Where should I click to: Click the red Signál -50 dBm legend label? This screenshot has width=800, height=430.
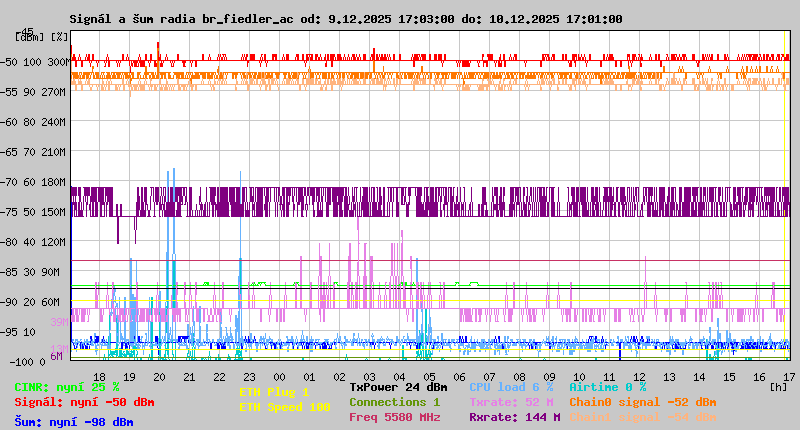tap(84, 402)
